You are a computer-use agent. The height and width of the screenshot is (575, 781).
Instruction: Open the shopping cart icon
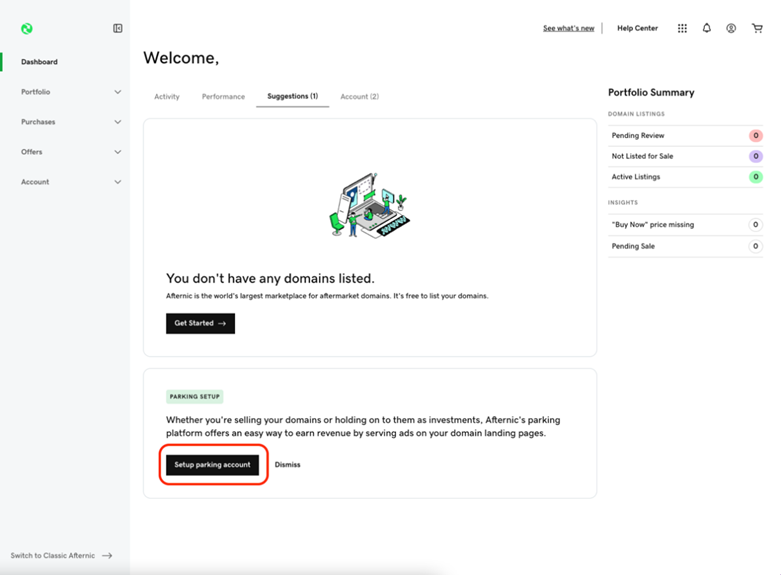tap(757, 28)
